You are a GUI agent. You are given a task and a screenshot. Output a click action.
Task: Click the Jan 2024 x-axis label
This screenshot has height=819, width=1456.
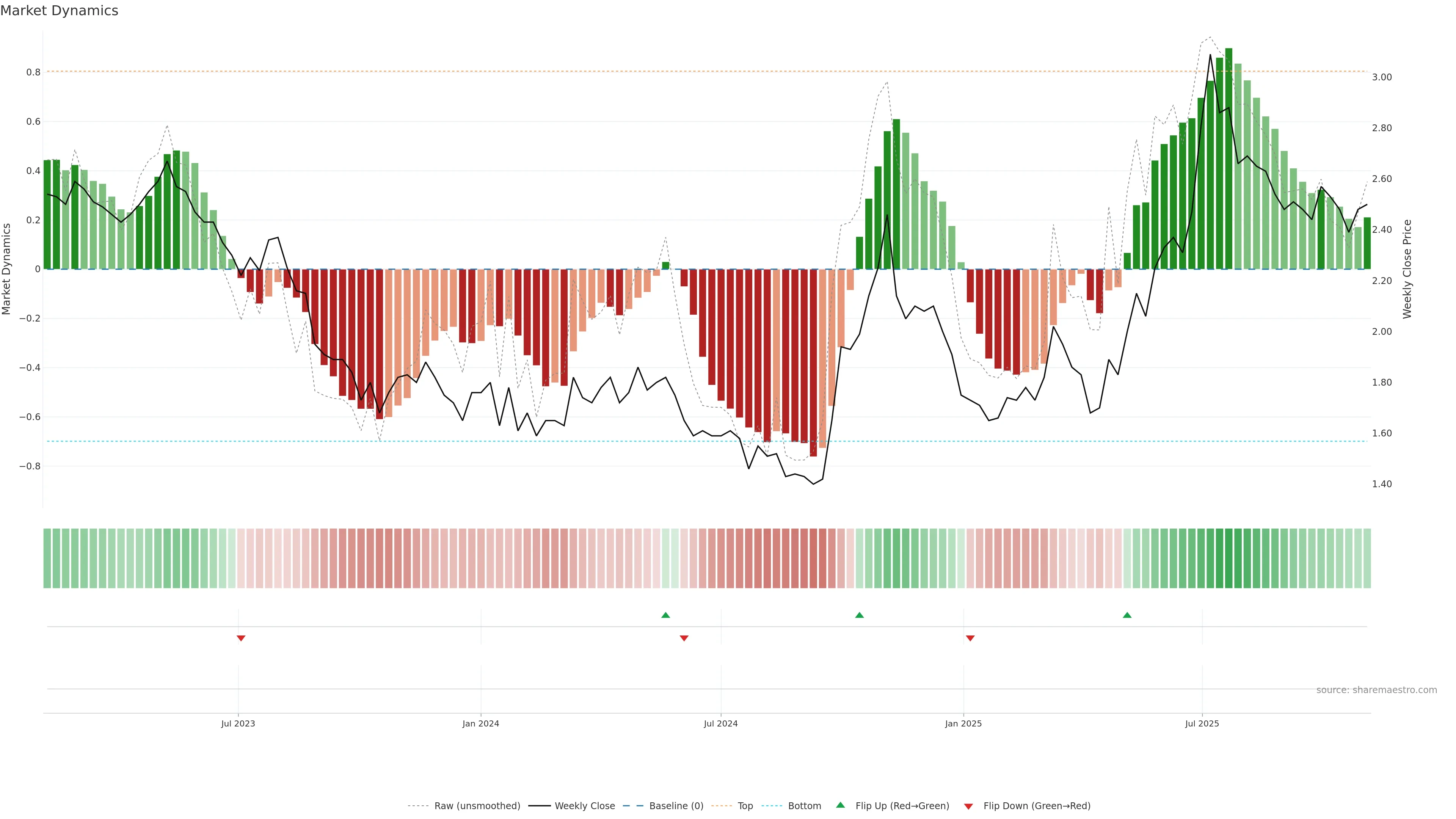480,723
